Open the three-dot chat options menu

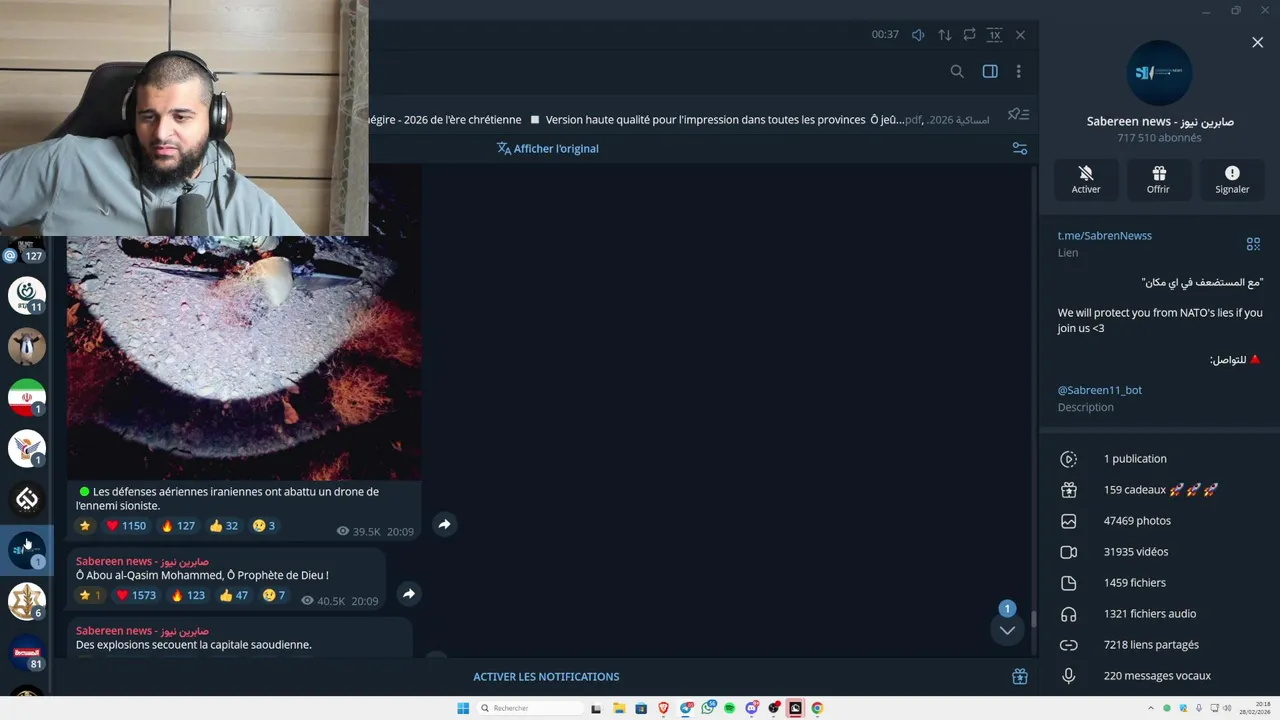(1018, 71)
